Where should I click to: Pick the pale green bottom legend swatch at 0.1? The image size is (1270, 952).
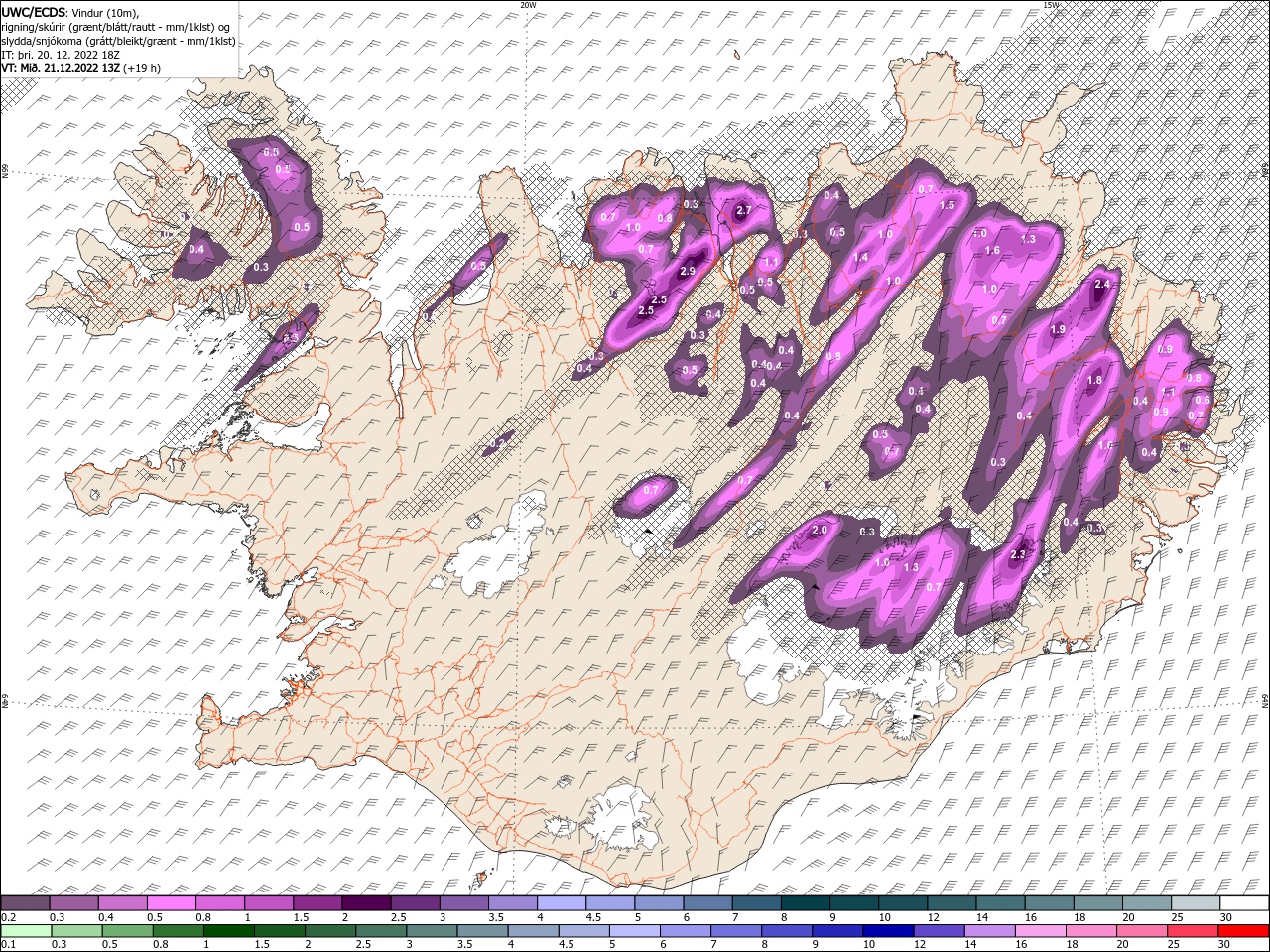point(26,930)
